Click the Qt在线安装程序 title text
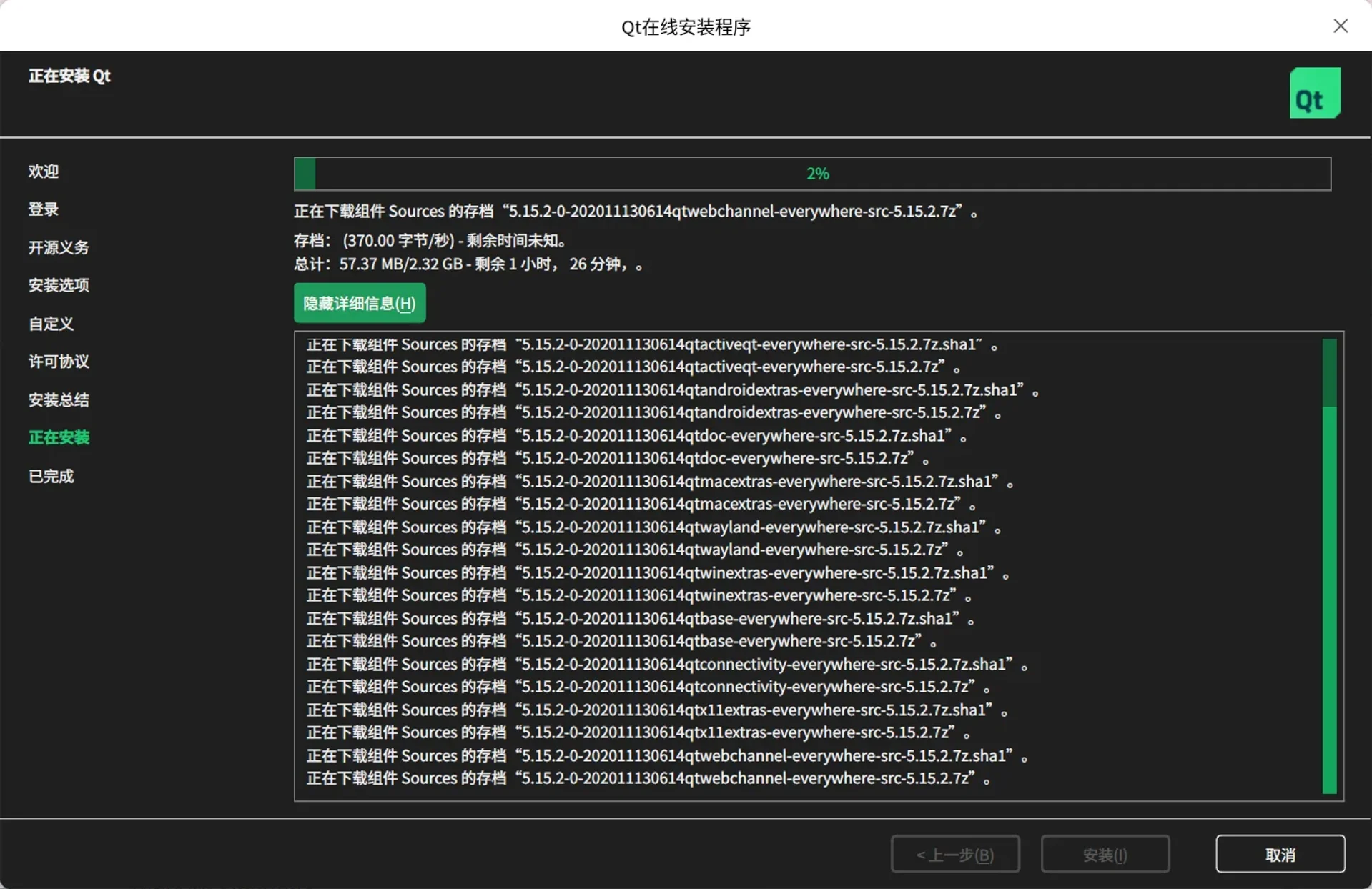The image size is (1372, 889). (686, 27)
